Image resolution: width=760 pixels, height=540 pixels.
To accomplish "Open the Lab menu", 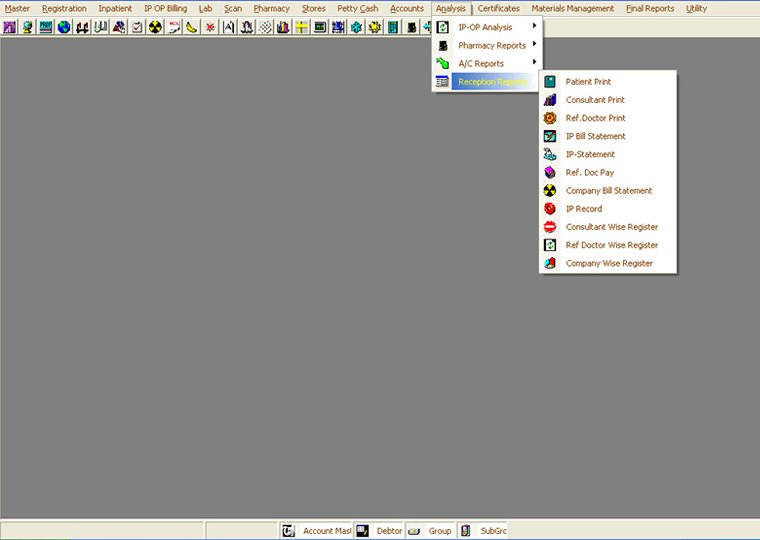I will point(206,8).
